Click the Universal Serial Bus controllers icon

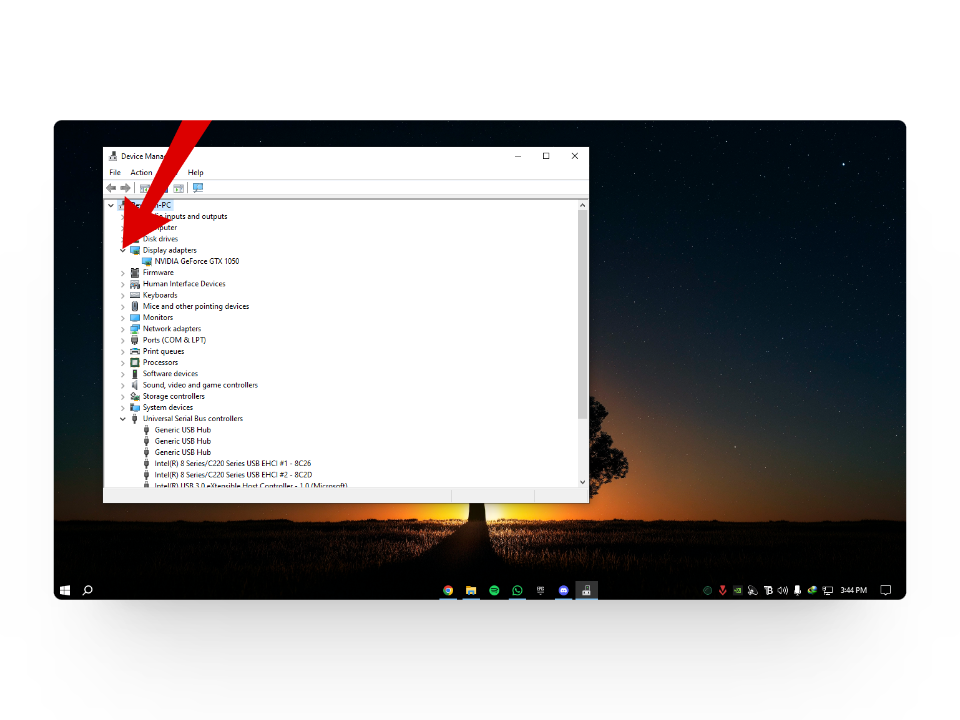click(135, 419)
